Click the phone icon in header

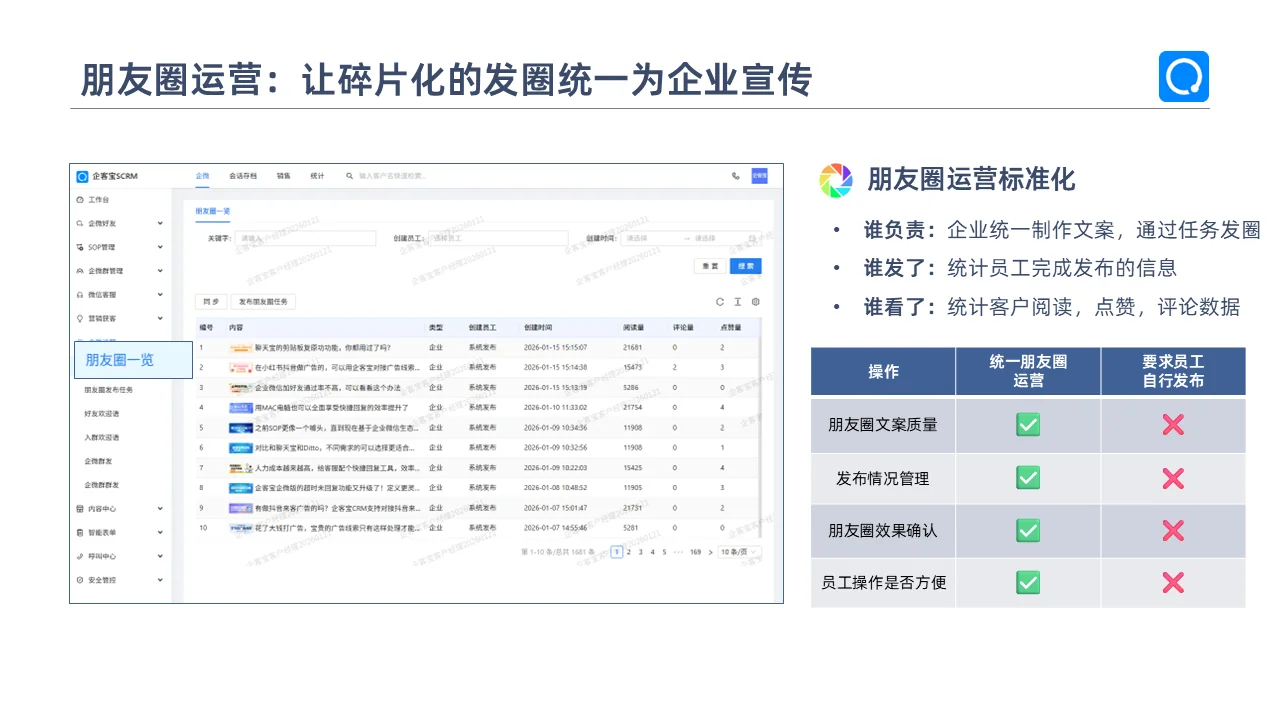(x=736, y=176)
